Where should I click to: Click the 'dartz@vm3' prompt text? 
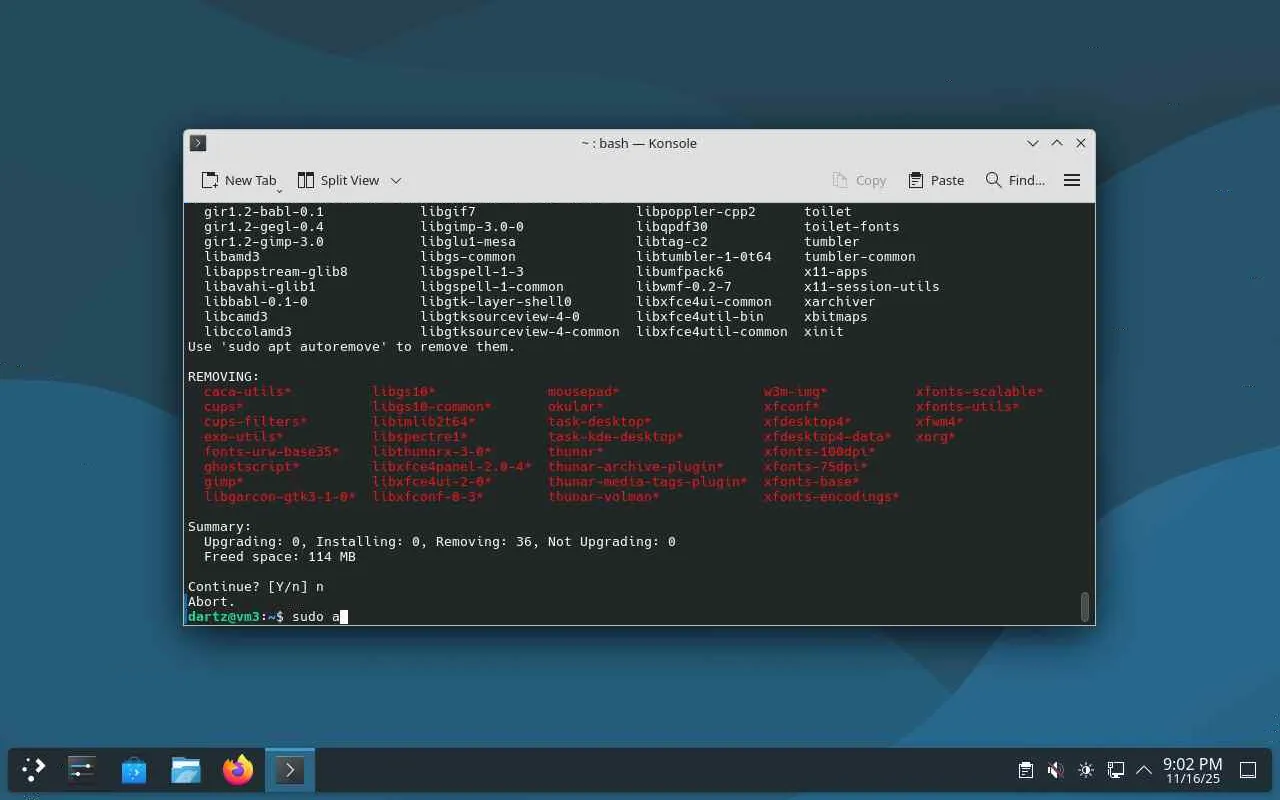pos(224,617)
